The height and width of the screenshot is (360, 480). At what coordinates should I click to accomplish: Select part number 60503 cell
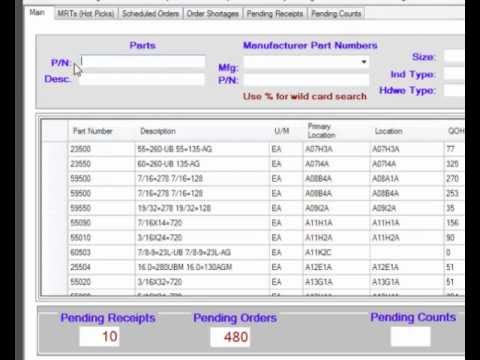(x=101, y=252)
